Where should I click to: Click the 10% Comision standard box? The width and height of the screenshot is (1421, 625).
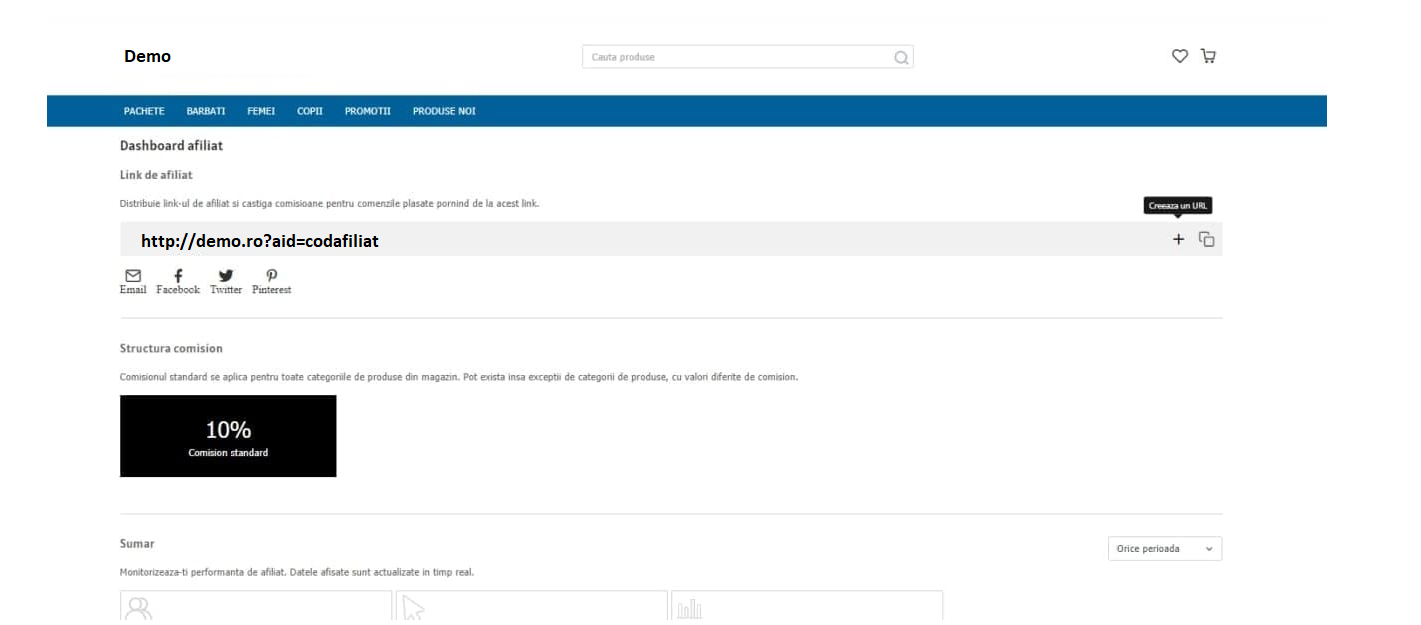[228, 436]
